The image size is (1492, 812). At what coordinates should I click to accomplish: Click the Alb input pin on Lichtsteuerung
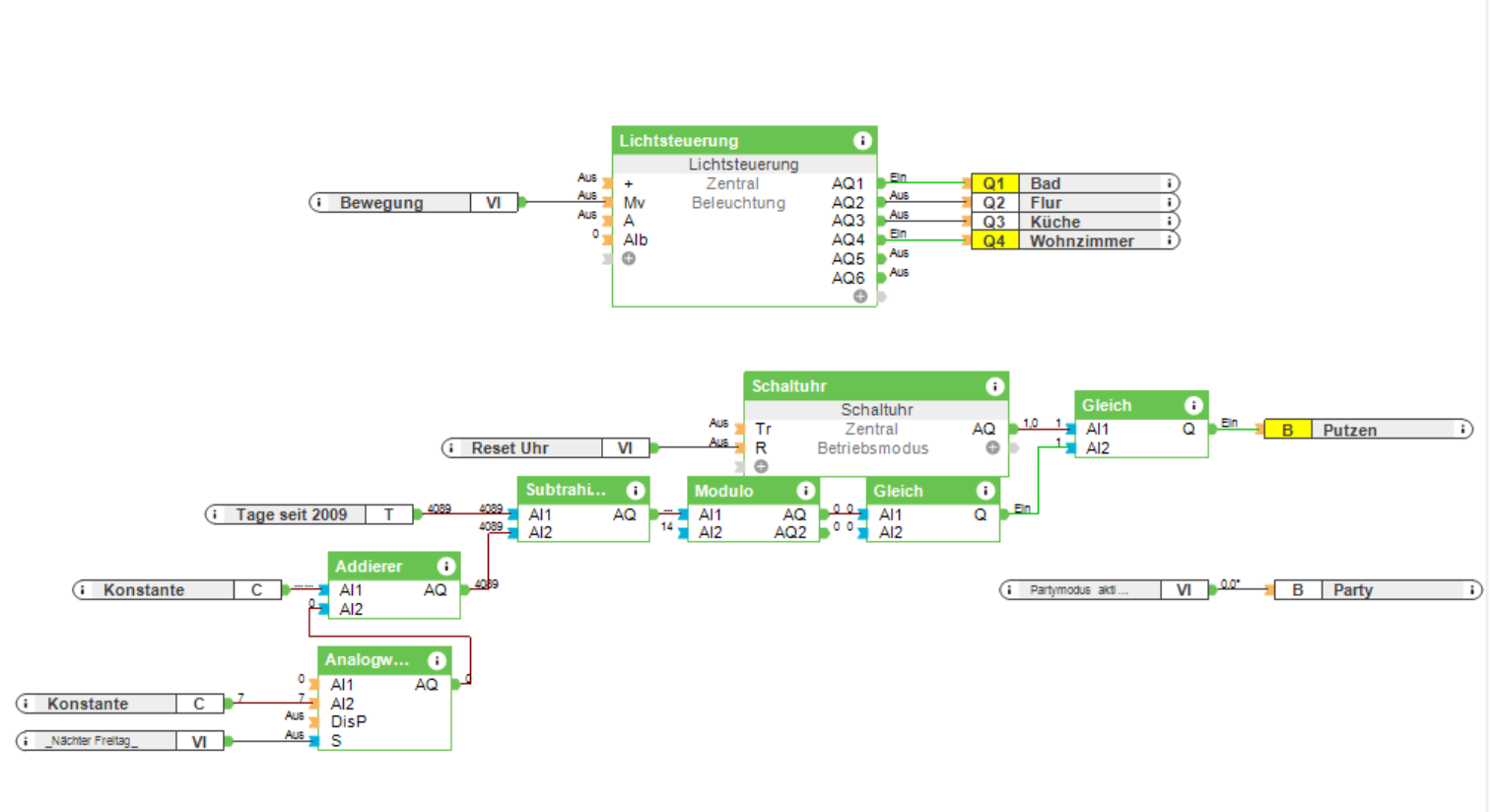(608, 239)
